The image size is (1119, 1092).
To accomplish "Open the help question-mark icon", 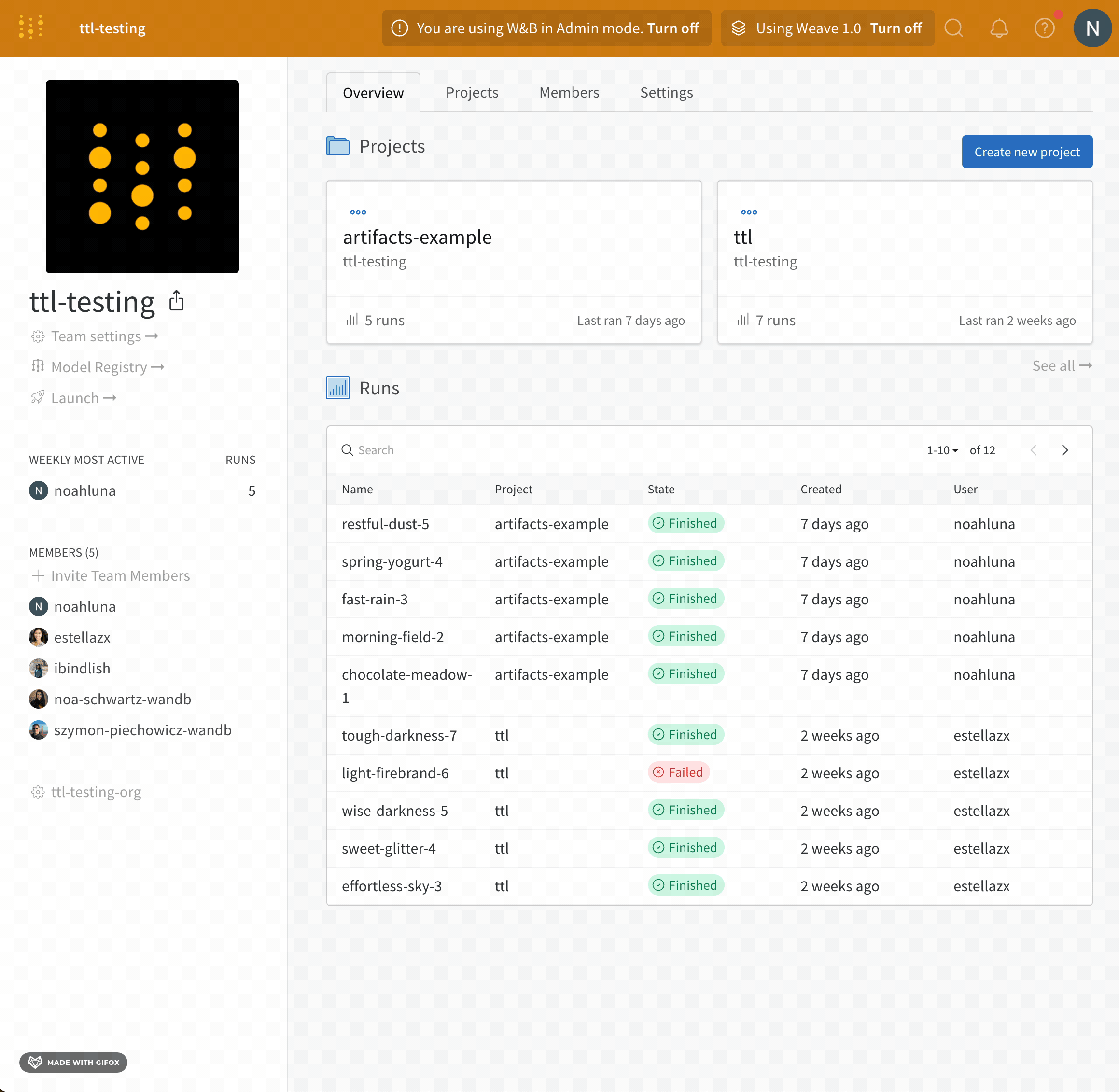I will pyautogui.click(x=1045, y=28).
